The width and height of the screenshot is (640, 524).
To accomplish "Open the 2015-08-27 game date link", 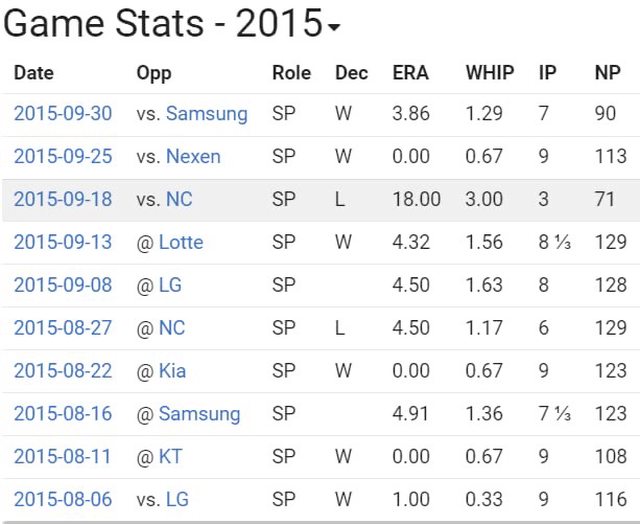I will [x=63, y=328].
